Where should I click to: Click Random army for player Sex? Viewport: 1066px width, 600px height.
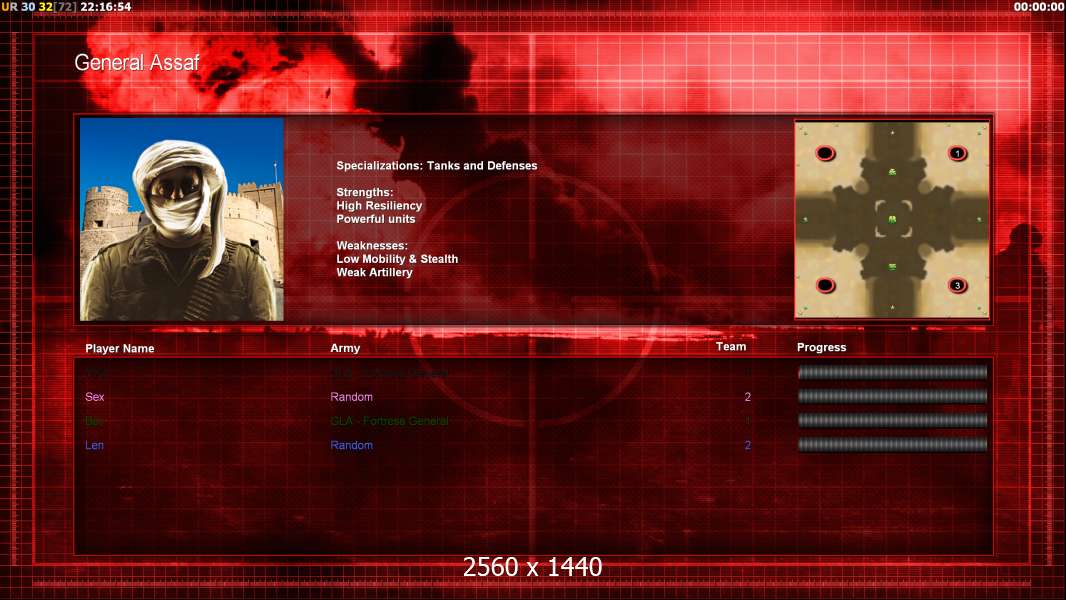pyautogui.click(x=351, y=397)
